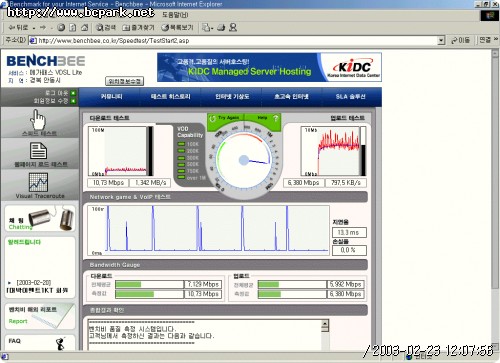Screen dimensions: 500x363
Task: Open the Mail toolbar icon
Action: (206, 28)
